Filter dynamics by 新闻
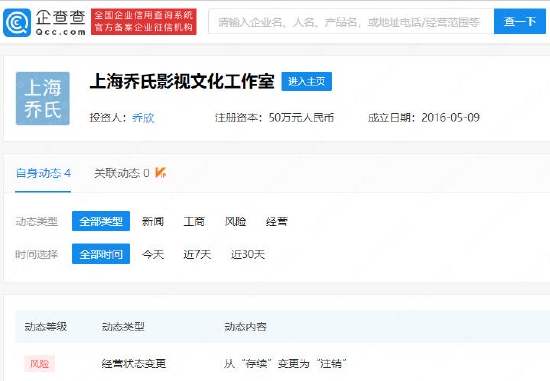The height and width of the screenshot is (381, 550). 153,221
